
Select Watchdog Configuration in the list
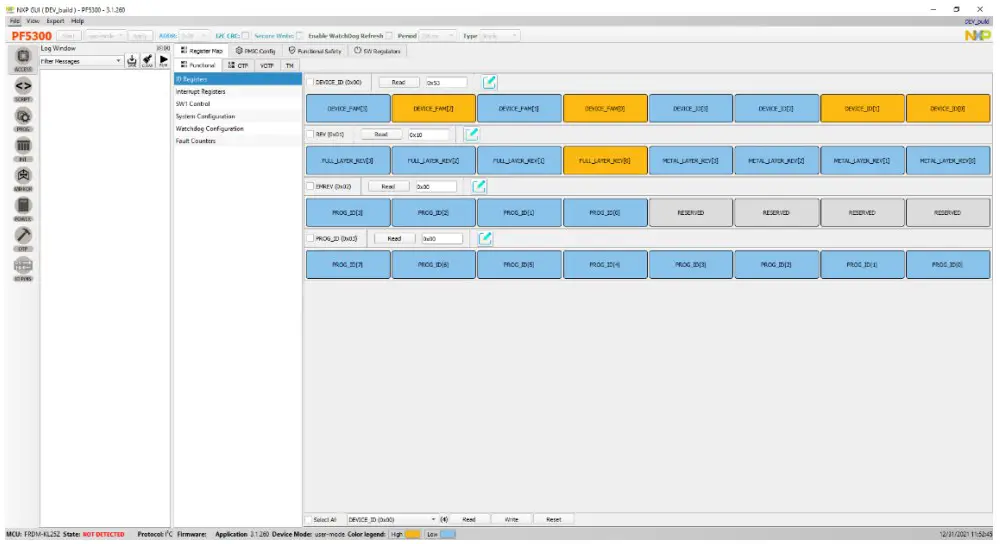click(x=237, y=128)
